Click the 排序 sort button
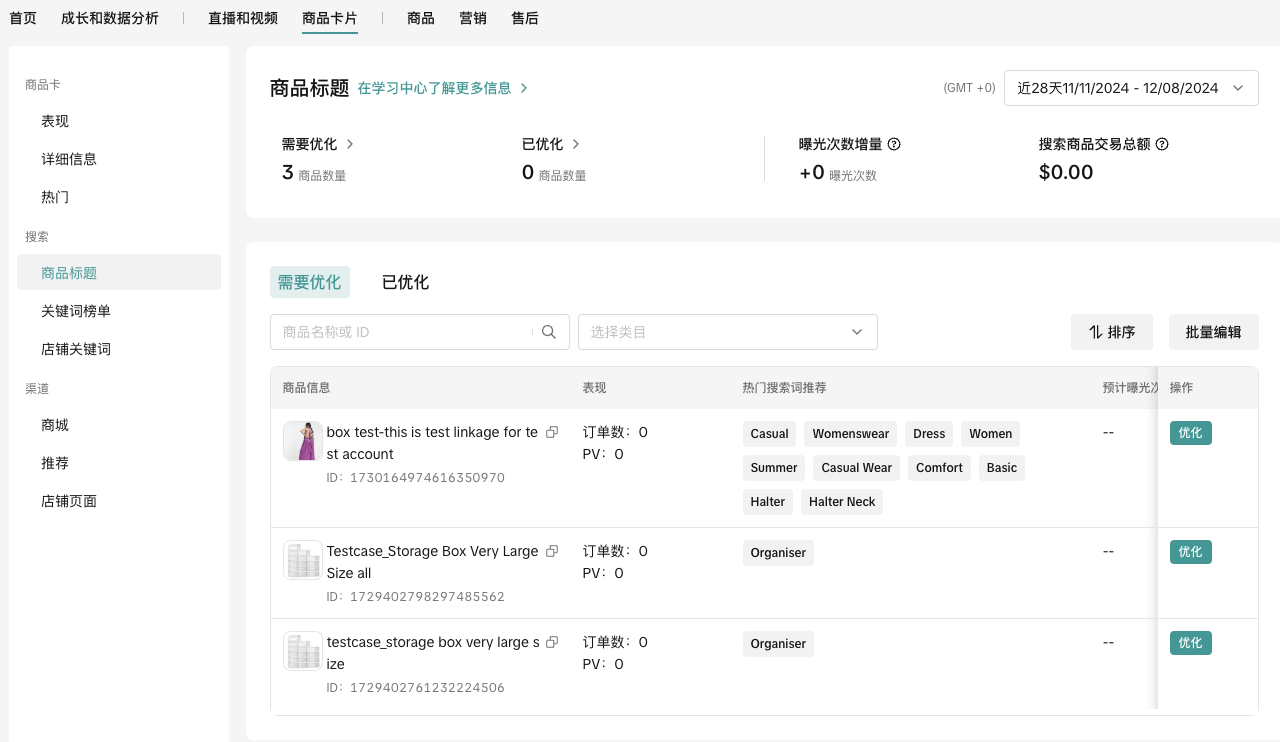Viewport: 1280px width, 742px height. [1111, 332]
